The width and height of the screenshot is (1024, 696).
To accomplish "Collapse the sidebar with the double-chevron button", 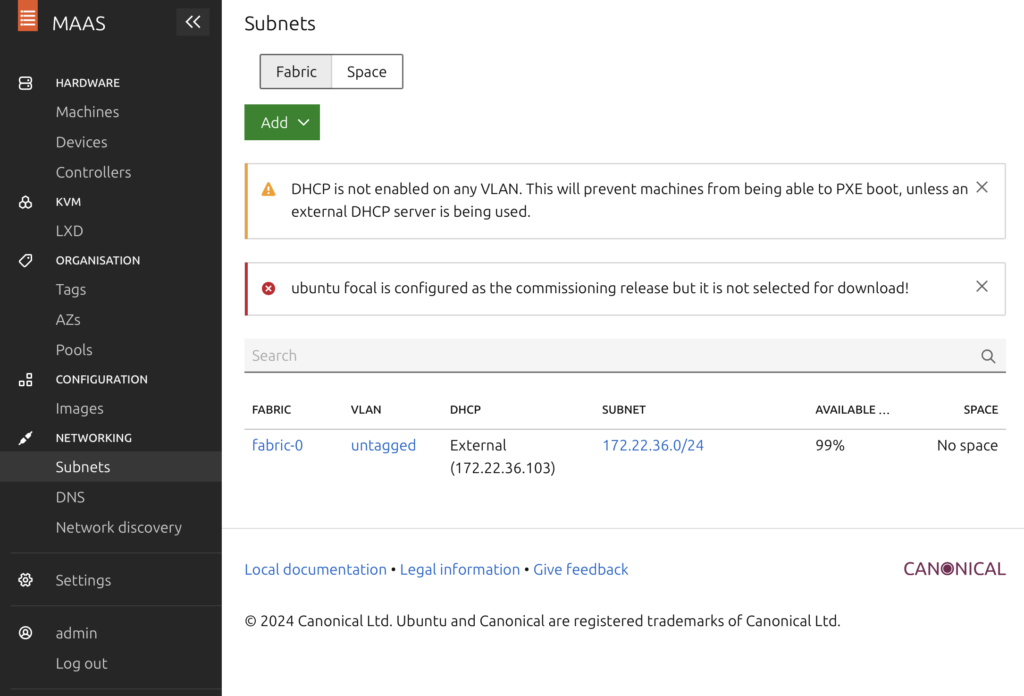I will pyautogui.click(x=193, y=22).
